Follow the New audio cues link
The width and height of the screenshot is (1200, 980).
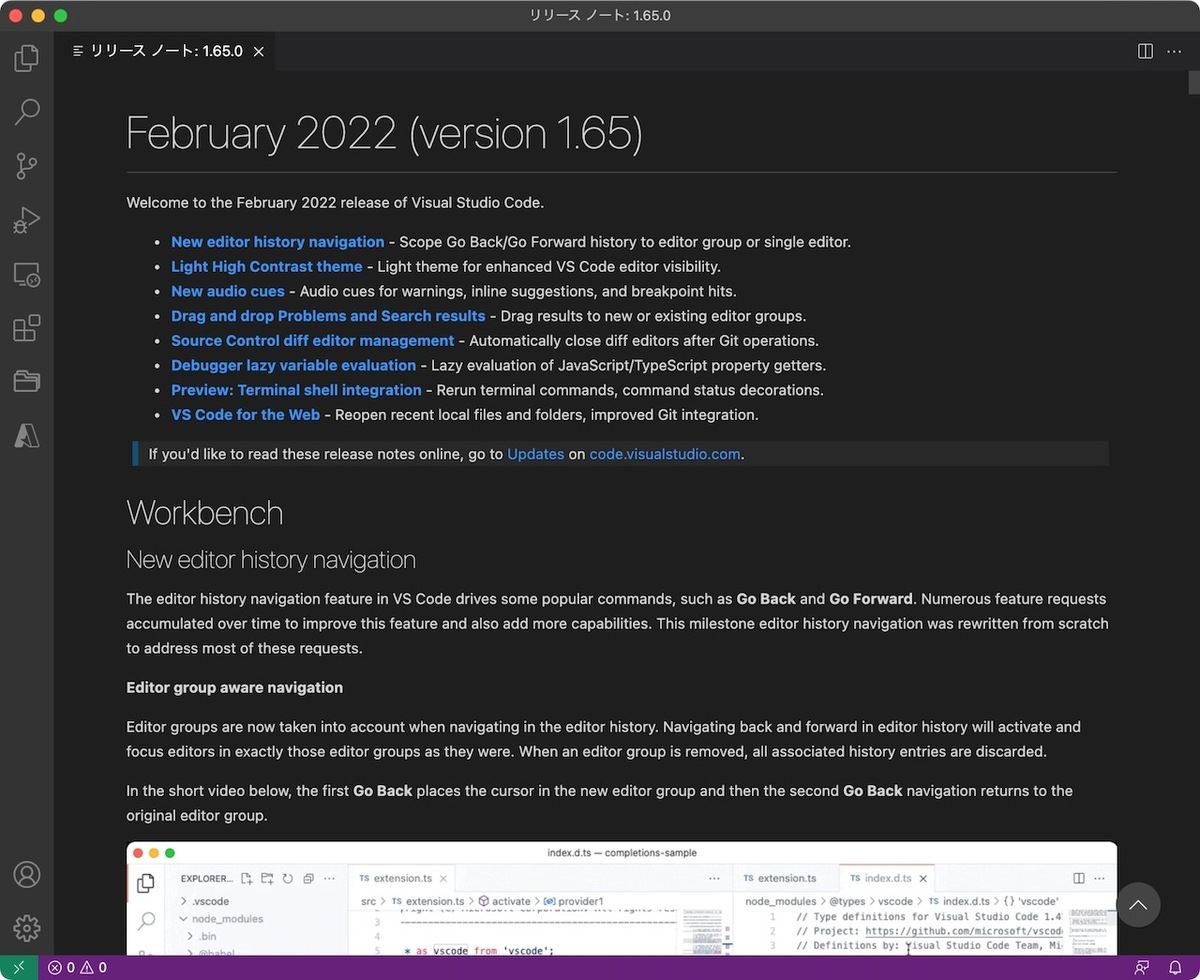click(x=228, y=292)
